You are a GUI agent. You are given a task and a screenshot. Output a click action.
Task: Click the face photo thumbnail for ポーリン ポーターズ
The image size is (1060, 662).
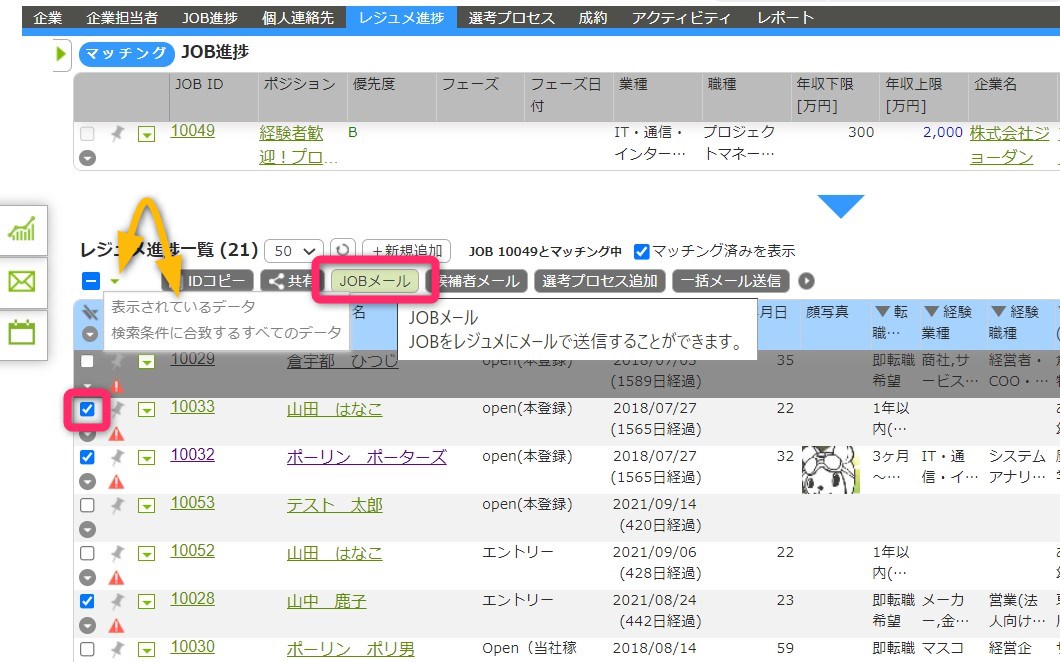point(830,468)
